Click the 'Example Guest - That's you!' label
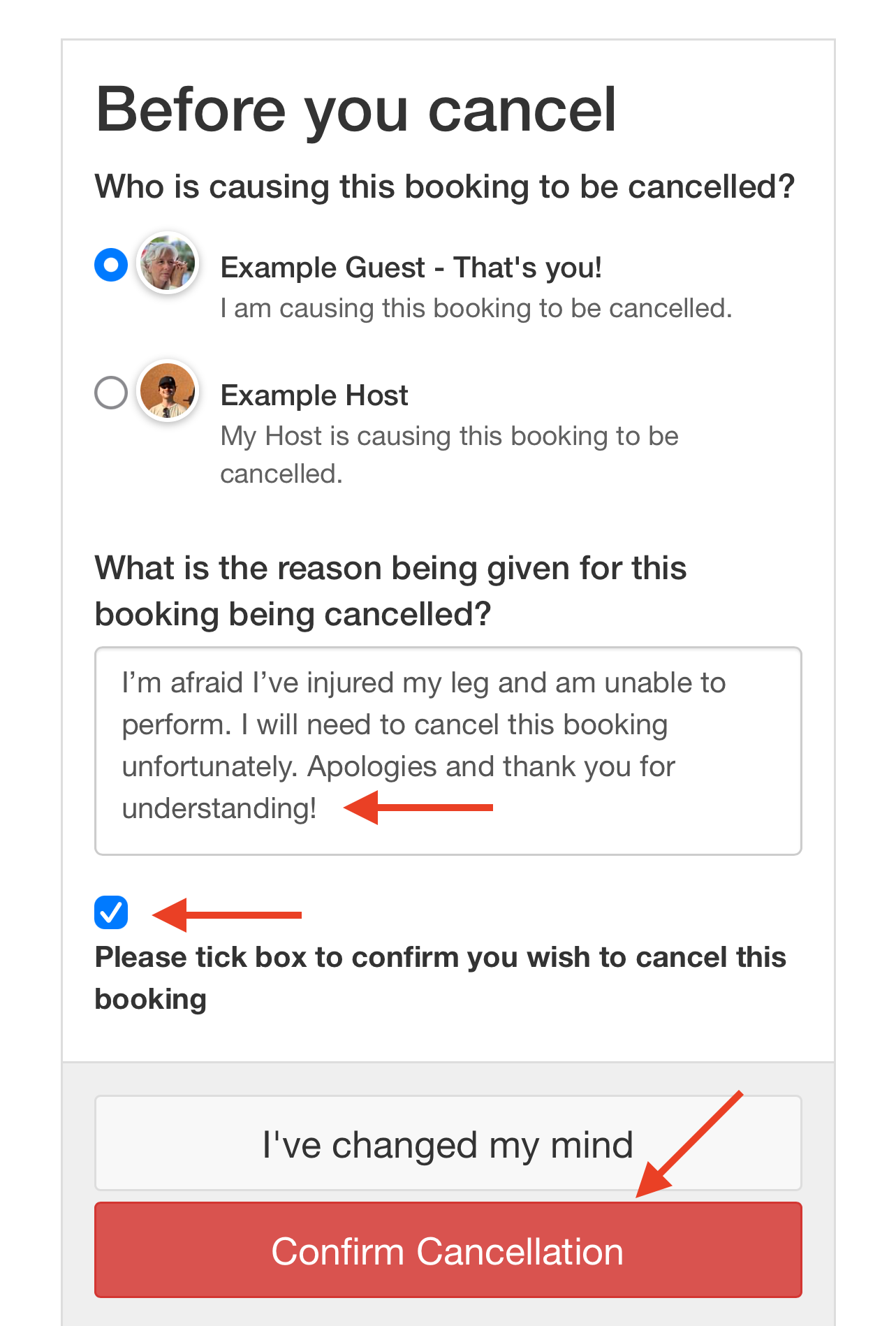The image size is (896, 1326). pos(411,268)
